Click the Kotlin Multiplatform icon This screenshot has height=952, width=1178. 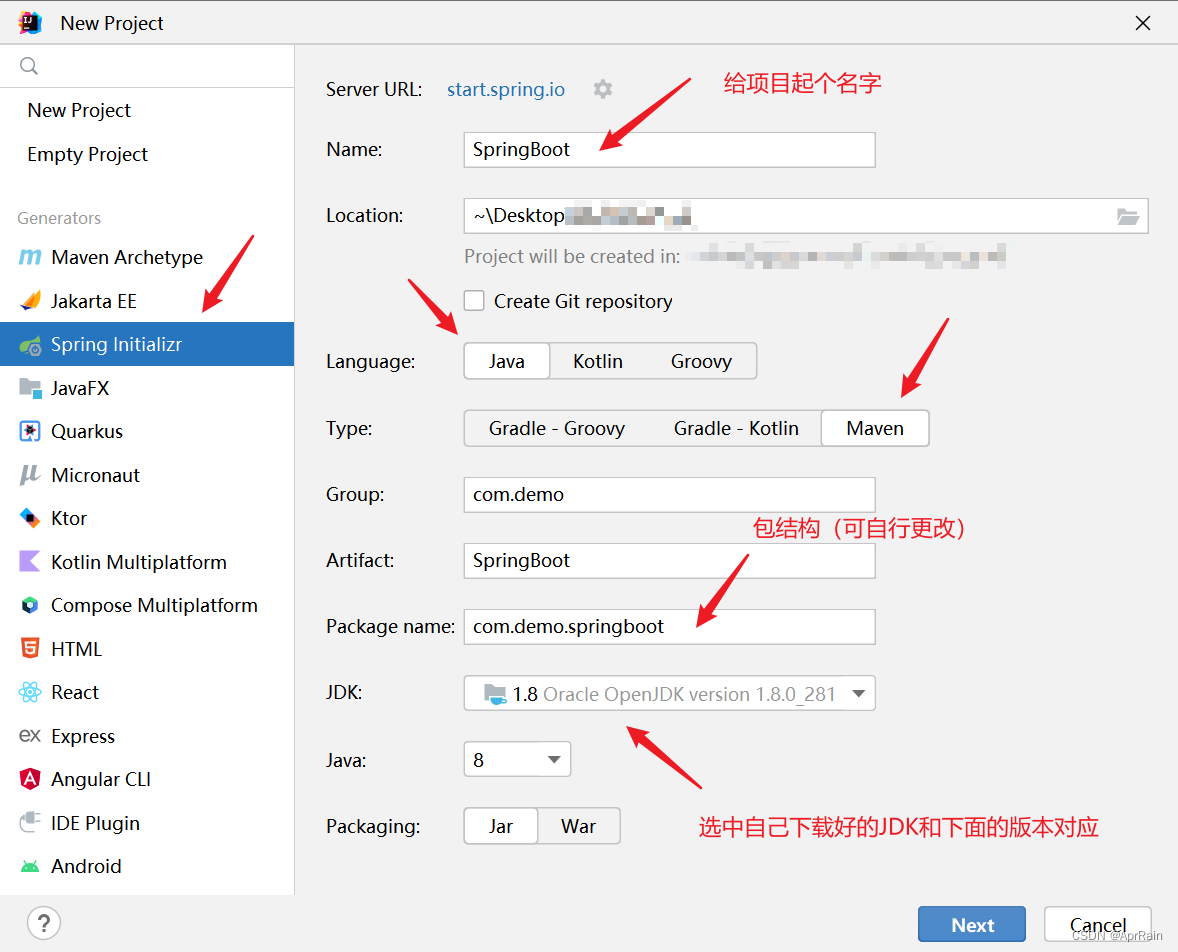coord(30,561)
